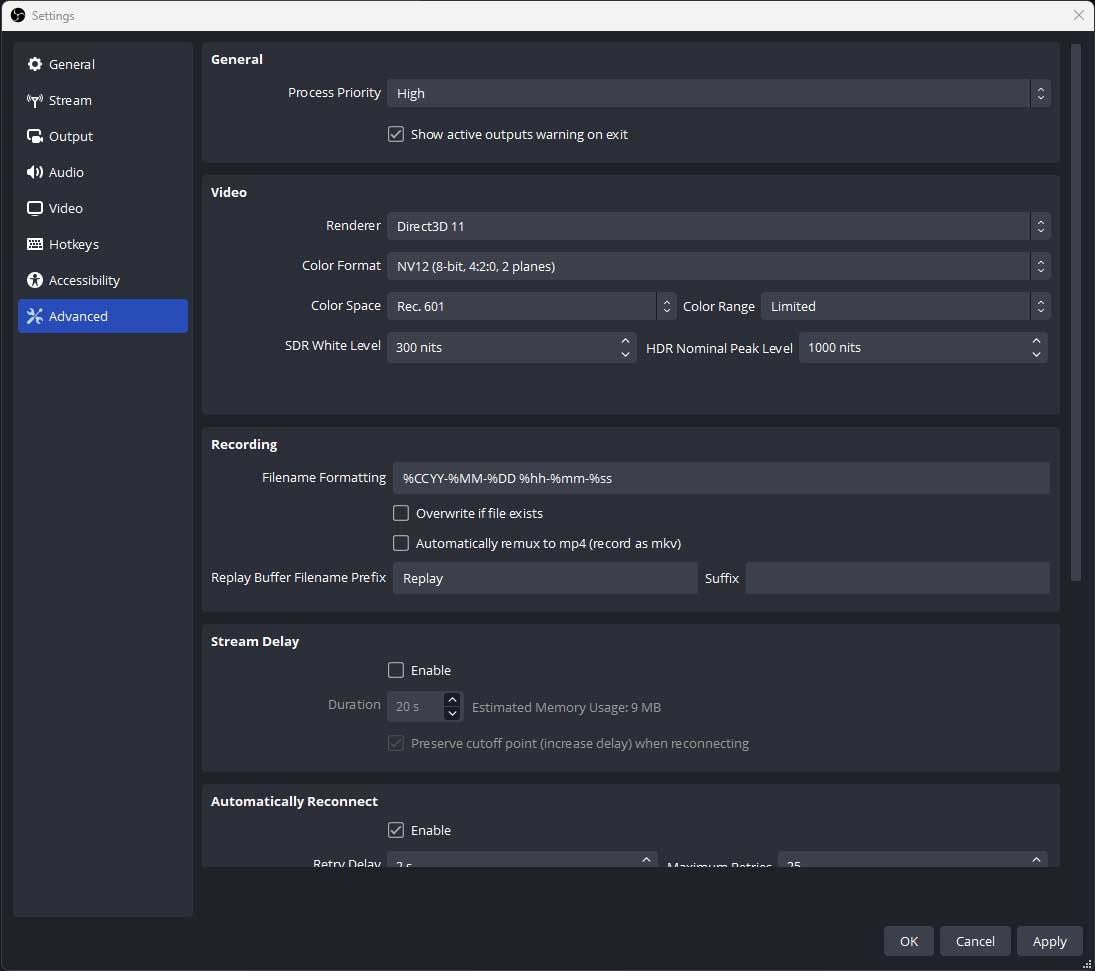Open the Stream settings tab
Image resolution: width=1095 pixels, height=971 pixels.
[70, 100]
